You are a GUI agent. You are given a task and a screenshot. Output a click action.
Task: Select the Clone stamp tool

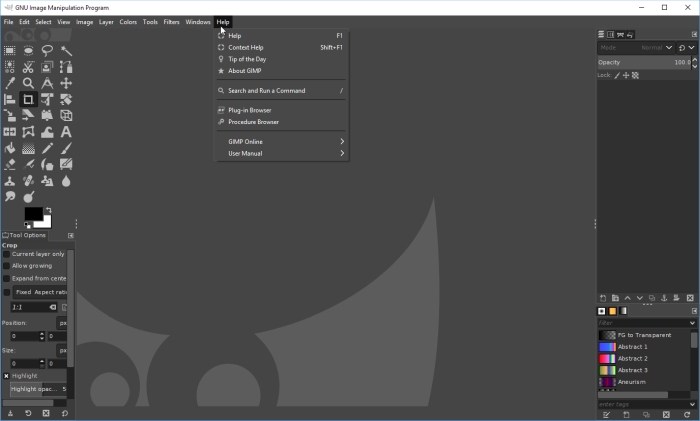9,181
